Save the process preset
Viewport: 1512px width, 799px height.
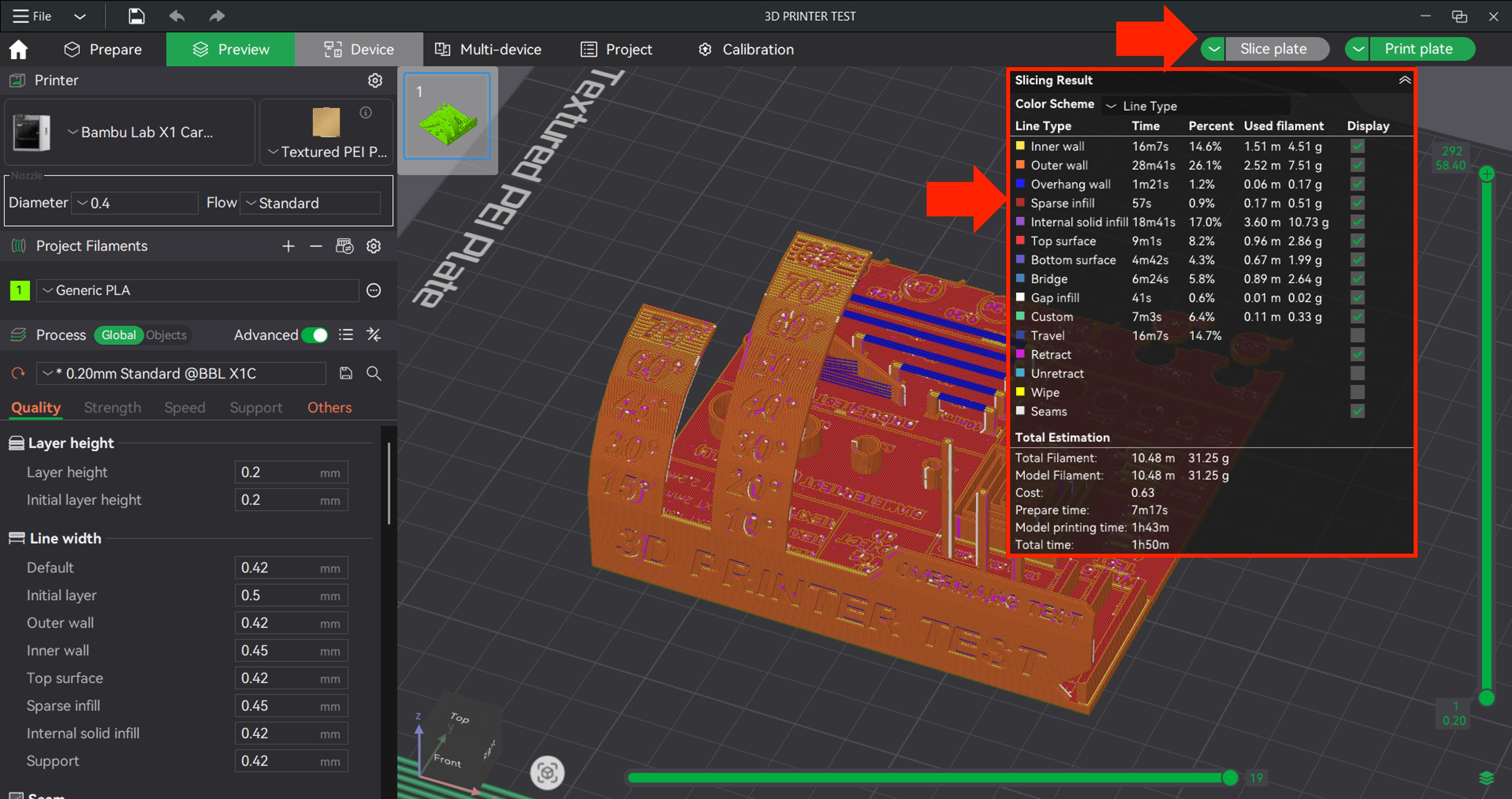[x=346, y=373]
